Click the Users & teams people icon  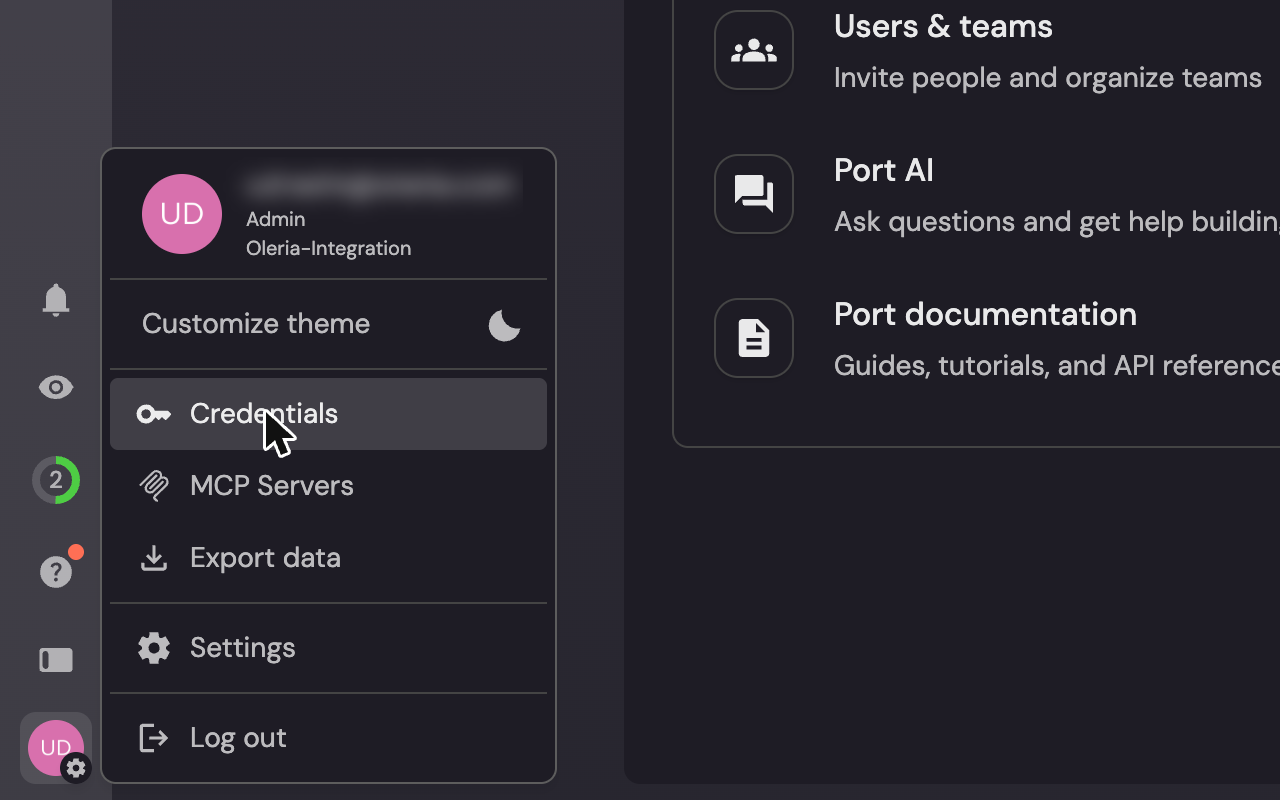pyautogui.click(x=754, y=50)
